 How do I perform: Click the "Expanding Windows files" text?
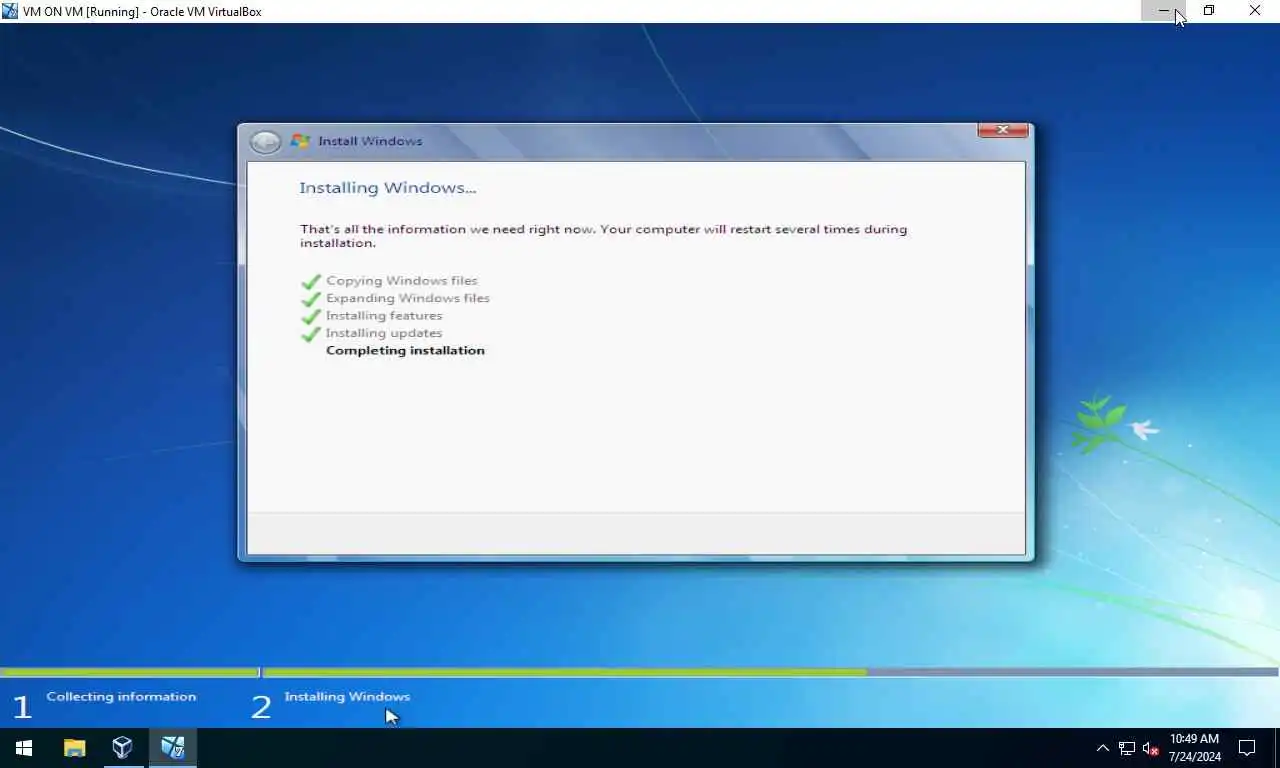pos(408,298)
